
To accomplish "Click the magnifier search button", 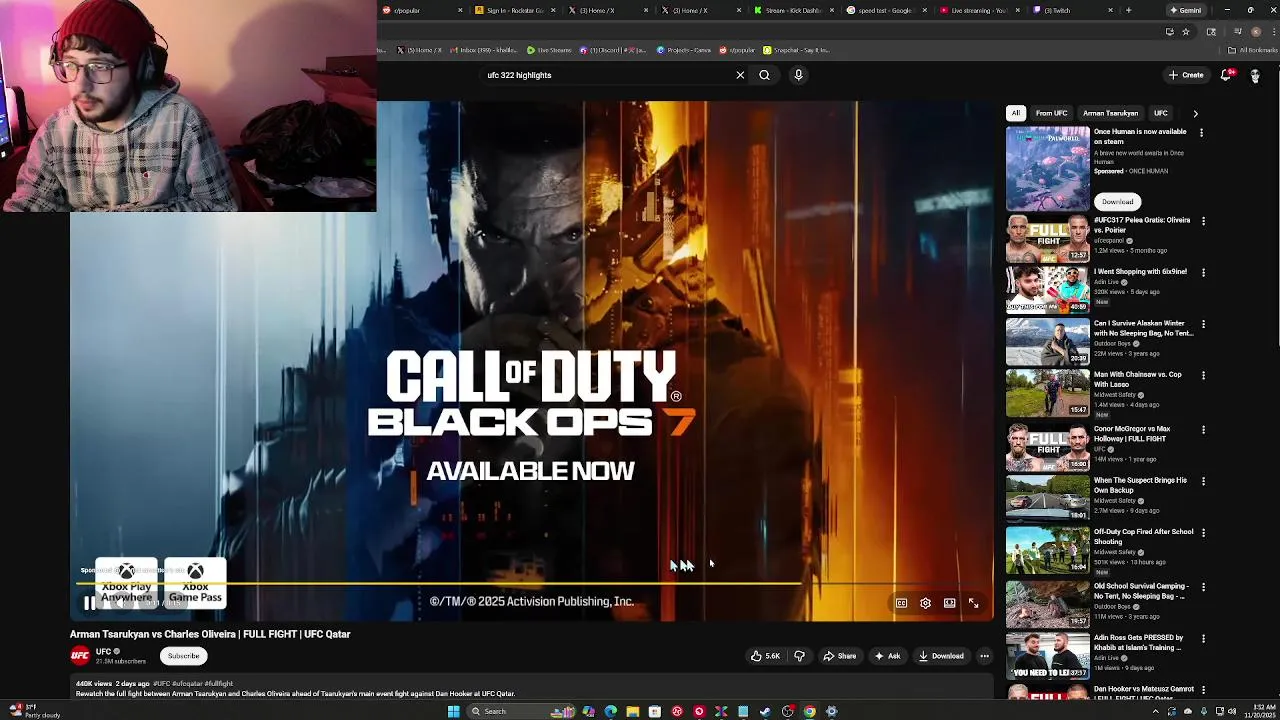I will 764,75.
